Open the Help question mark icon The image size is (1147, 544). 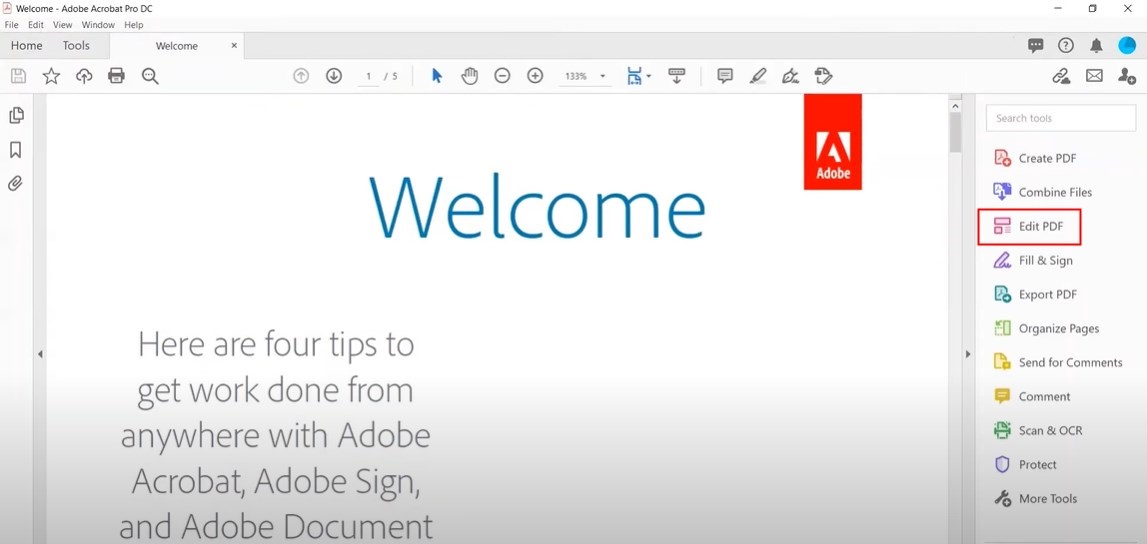pyautogui.click(x=1066, y=45)
